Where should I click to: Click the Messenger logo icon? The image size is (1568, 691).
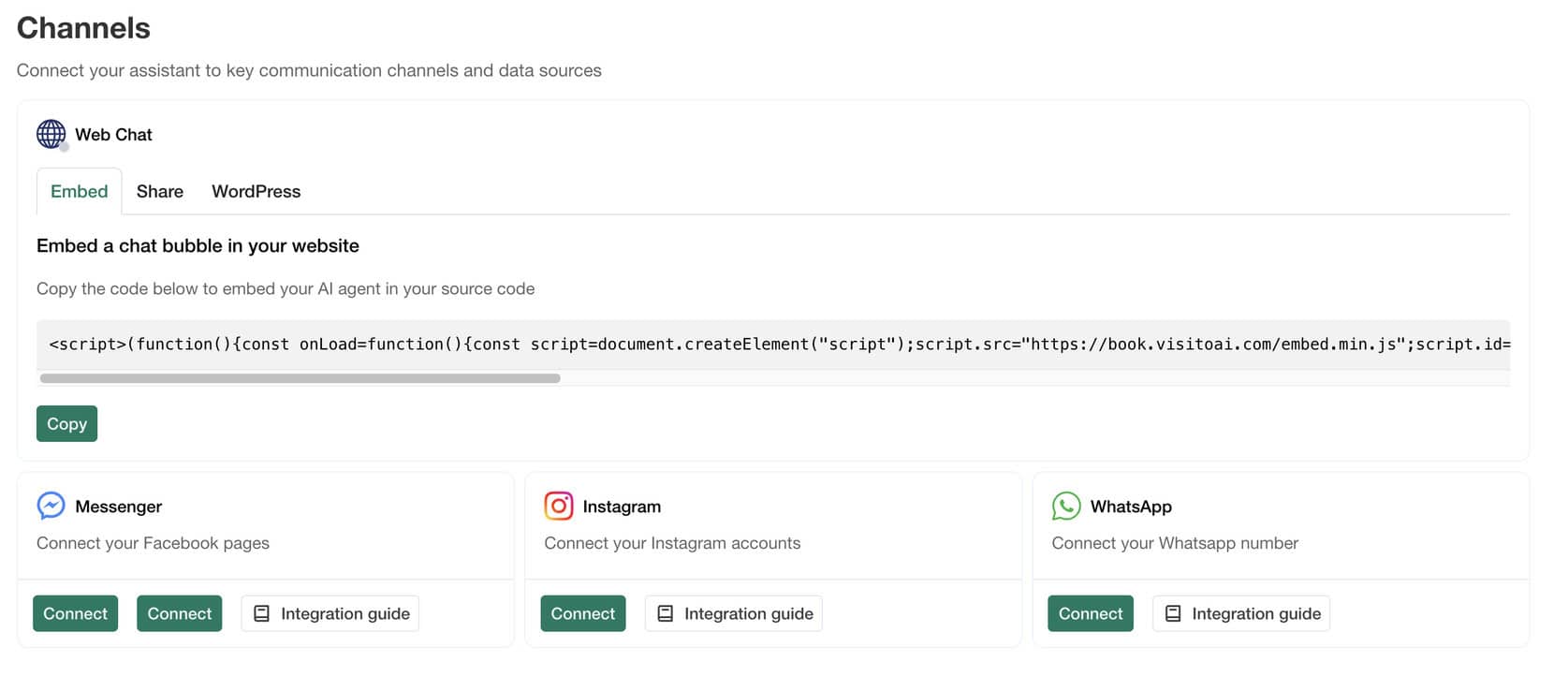pos(51,506)
